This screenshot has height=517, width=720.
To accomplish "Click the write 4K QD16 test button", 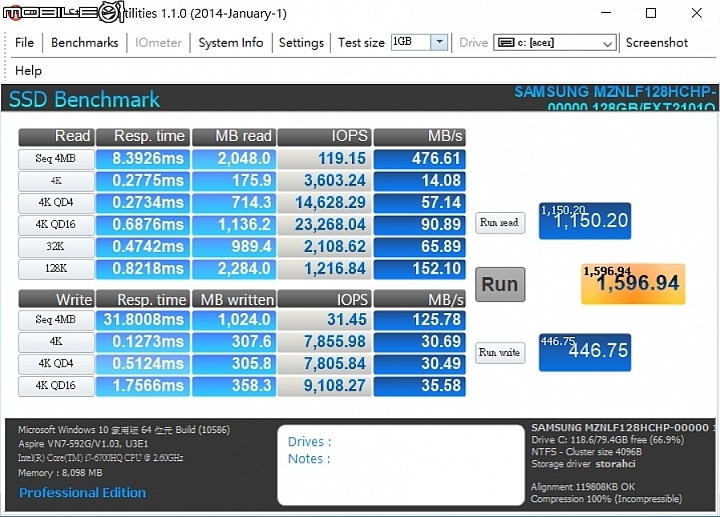I will click(56, 386).
